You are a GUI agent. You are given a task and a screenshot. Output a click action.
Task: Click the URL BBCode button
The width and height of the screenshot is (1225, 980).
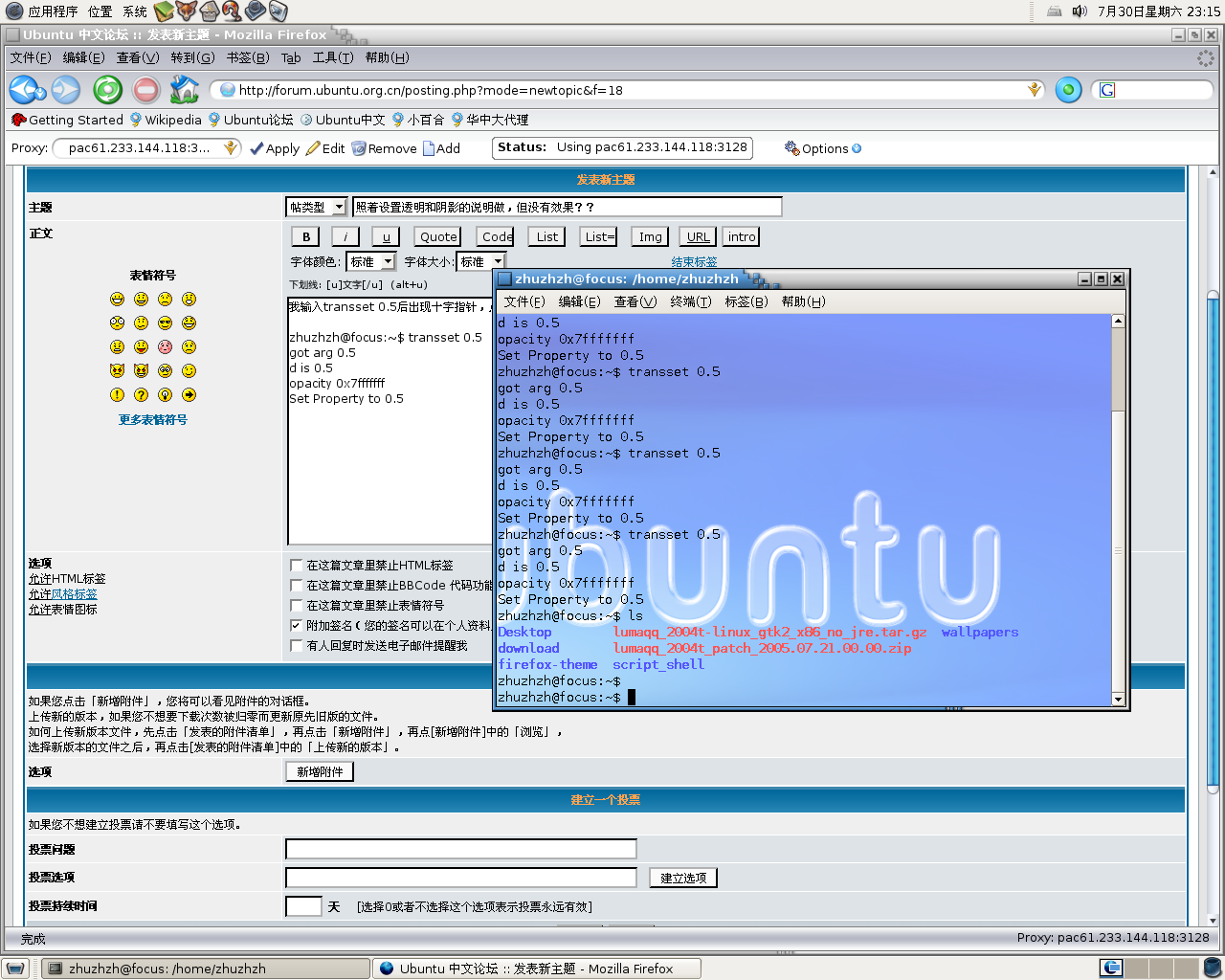coord(699,236)
